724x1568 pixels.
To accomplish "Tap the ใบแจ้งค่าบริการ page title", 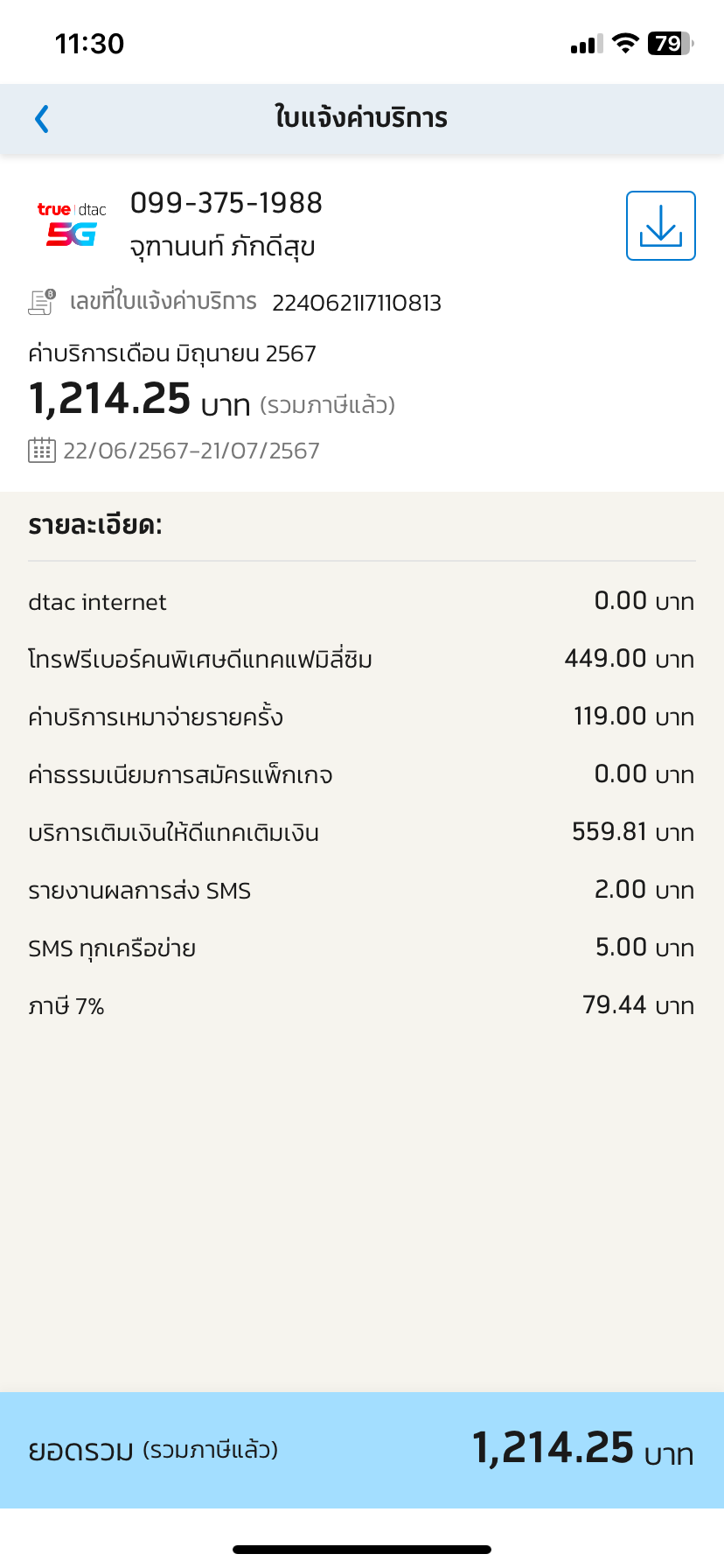I will click(x=361, y=117).
